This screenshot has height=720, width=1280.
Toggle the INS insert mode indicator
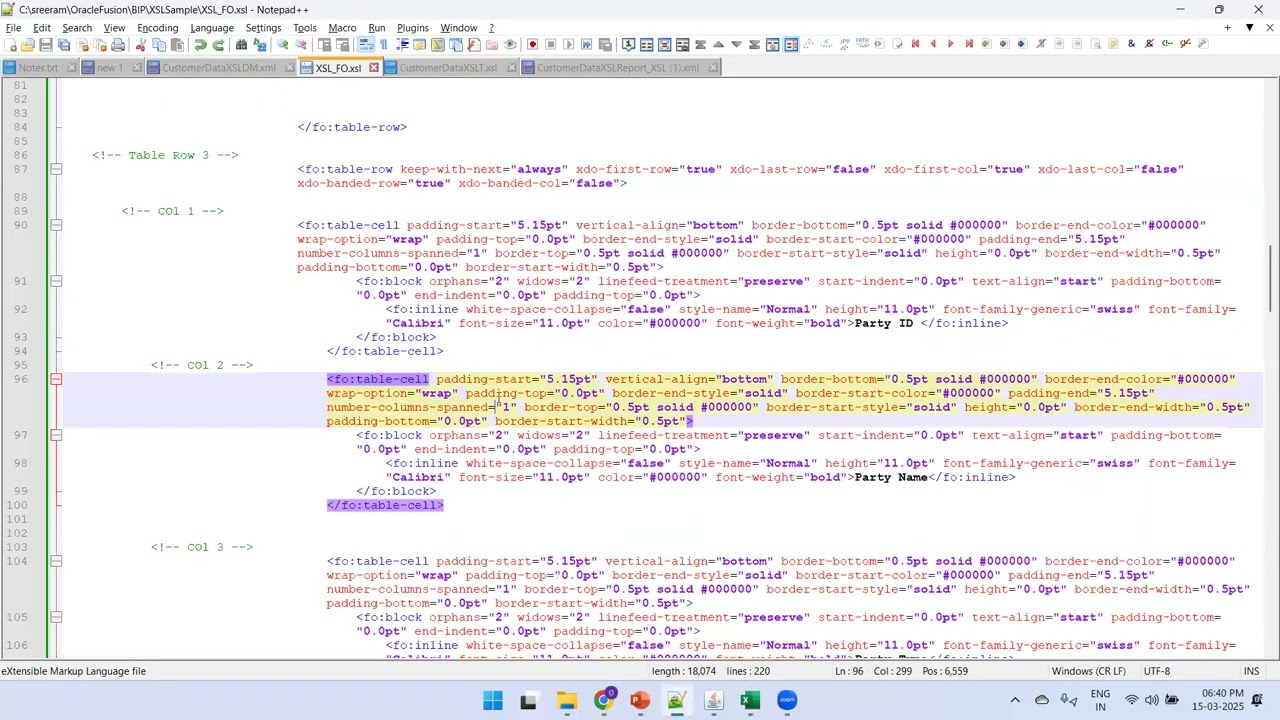tap(1251, 671)
